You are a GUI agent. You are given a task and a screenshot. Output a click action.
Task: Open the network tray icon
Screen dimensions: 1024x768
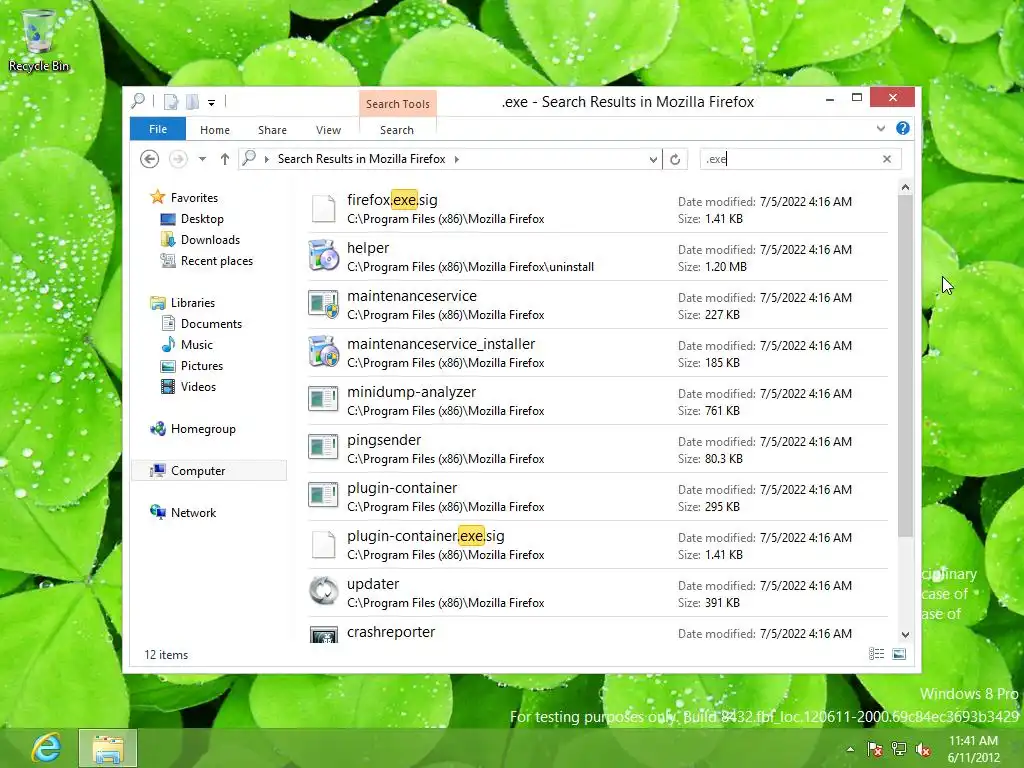pos(899,749)
